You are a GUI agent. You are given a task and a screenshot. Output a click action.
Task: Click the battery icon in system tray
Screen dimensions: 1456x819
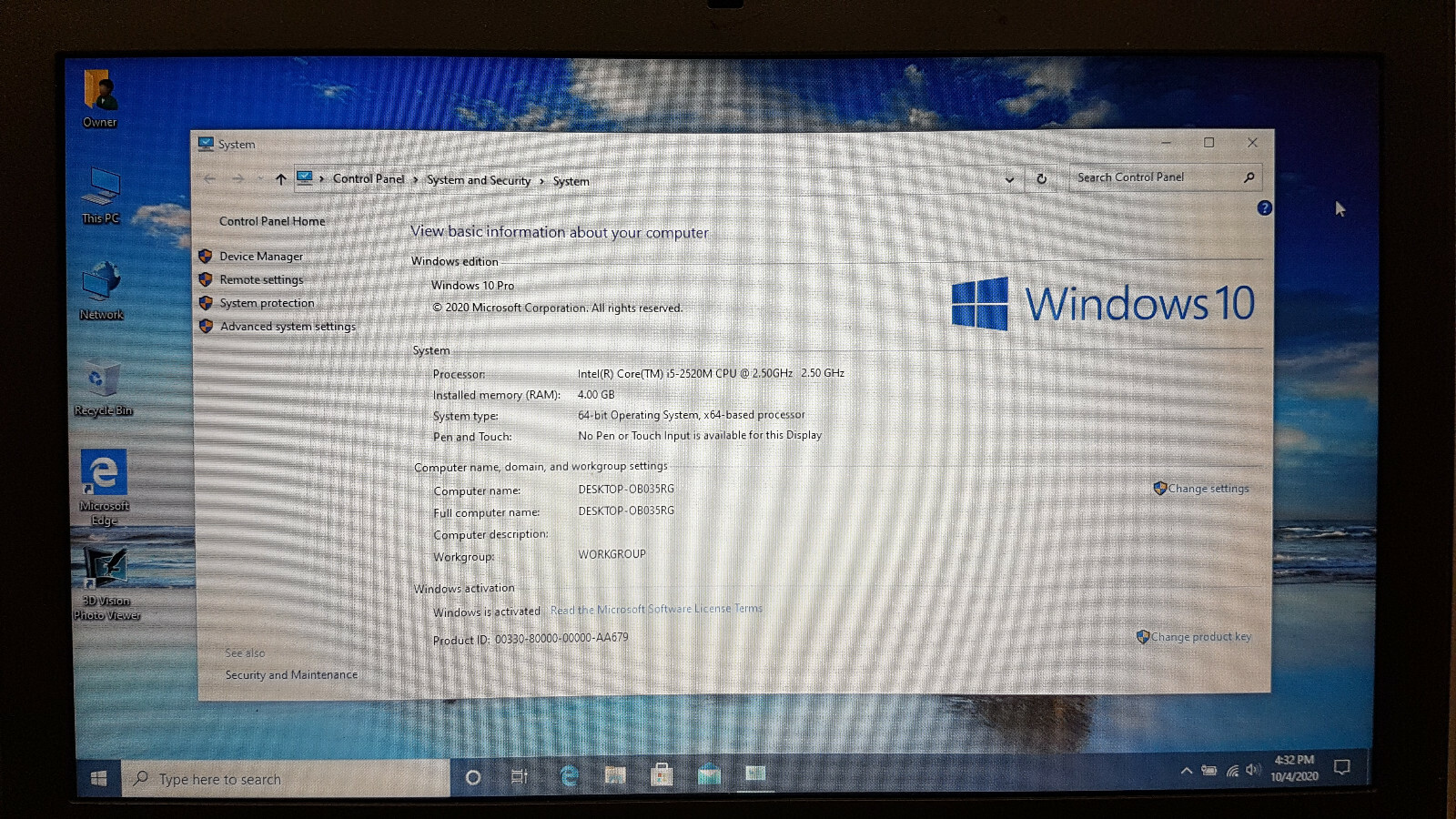point(1208,771)
